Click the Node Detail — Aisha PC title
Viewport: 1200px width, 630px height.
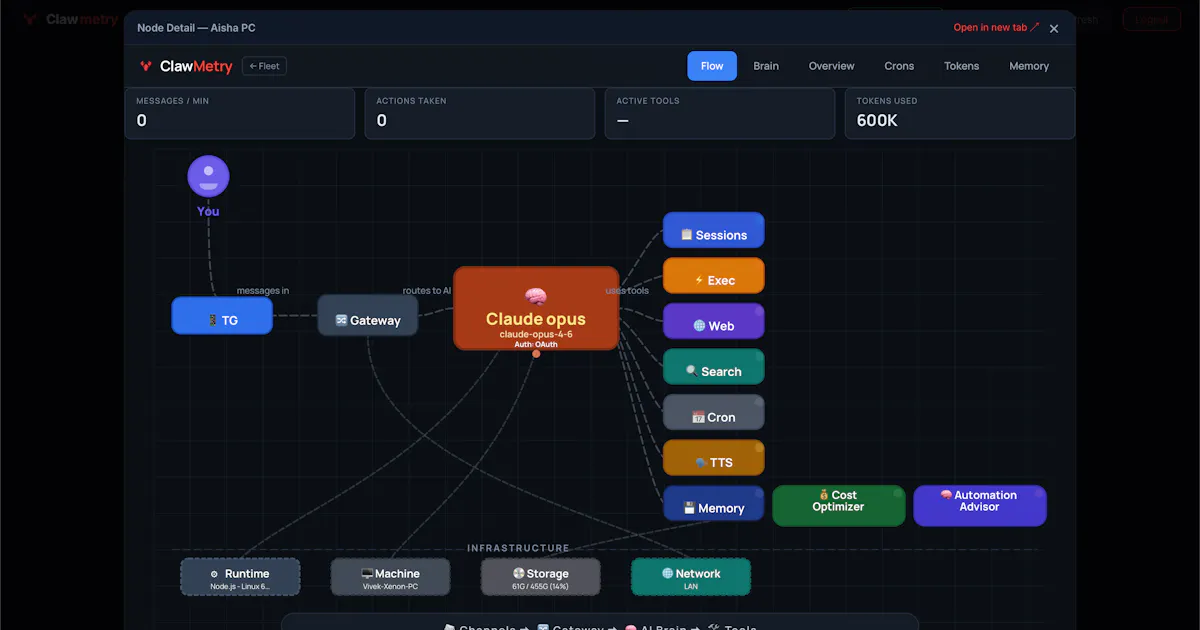196,28
